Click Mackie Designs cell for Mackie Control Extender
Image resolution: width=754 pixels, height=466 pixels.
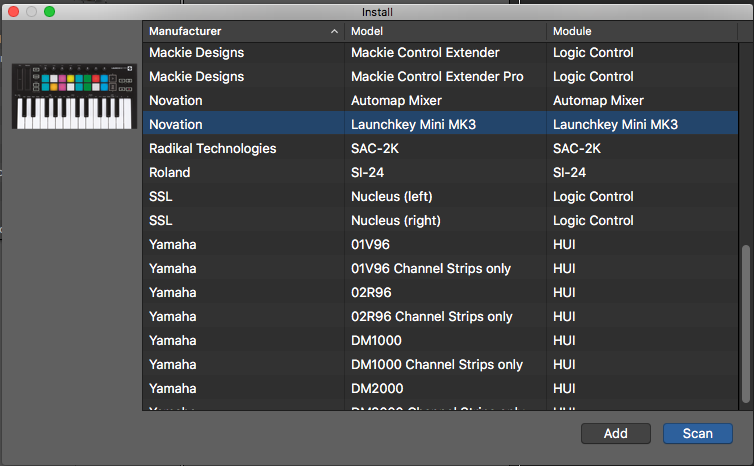click(196, 52)
